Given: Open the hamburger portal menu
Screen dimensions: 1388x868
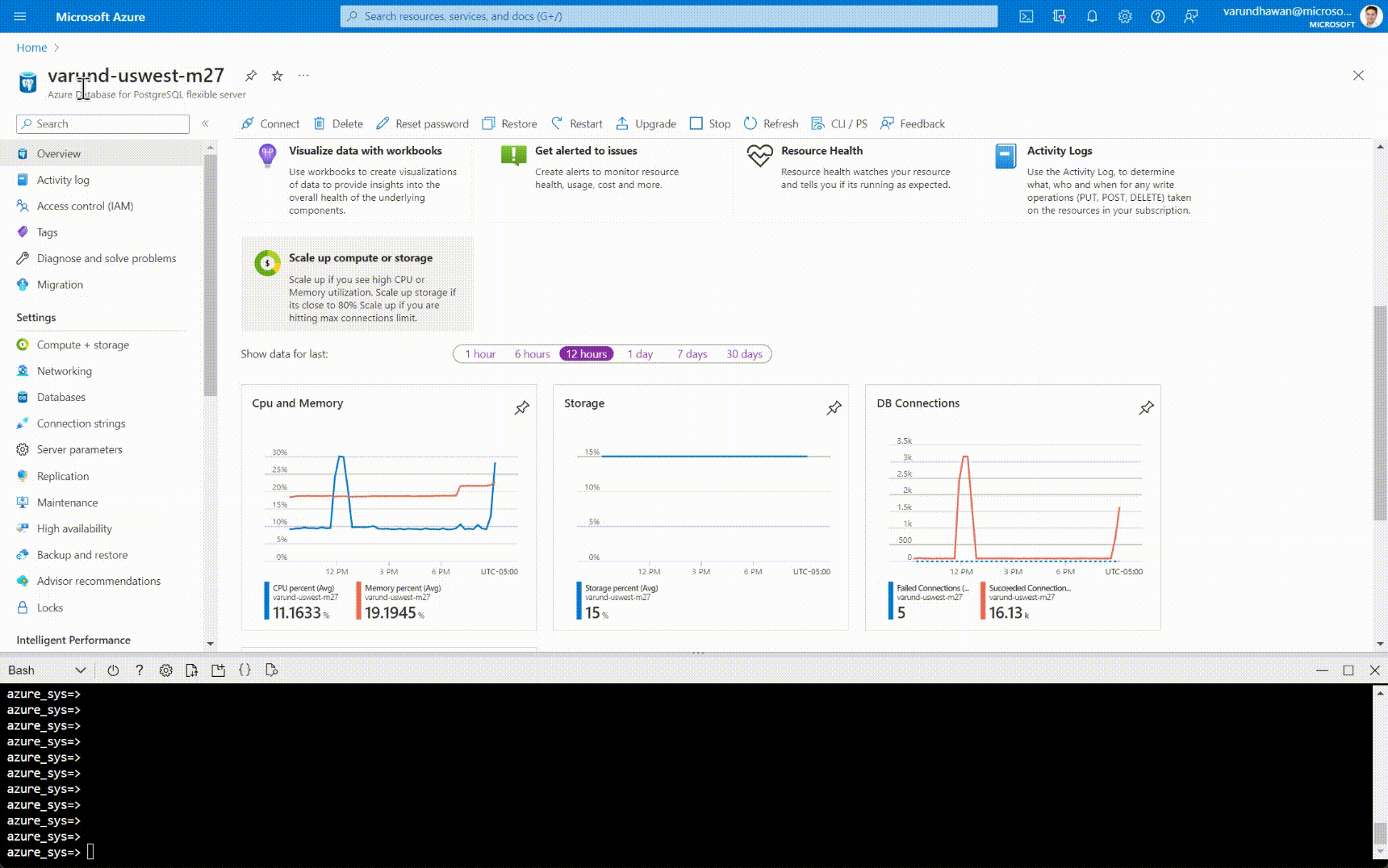Looking at the screenshot, I should tap(20, 16).
